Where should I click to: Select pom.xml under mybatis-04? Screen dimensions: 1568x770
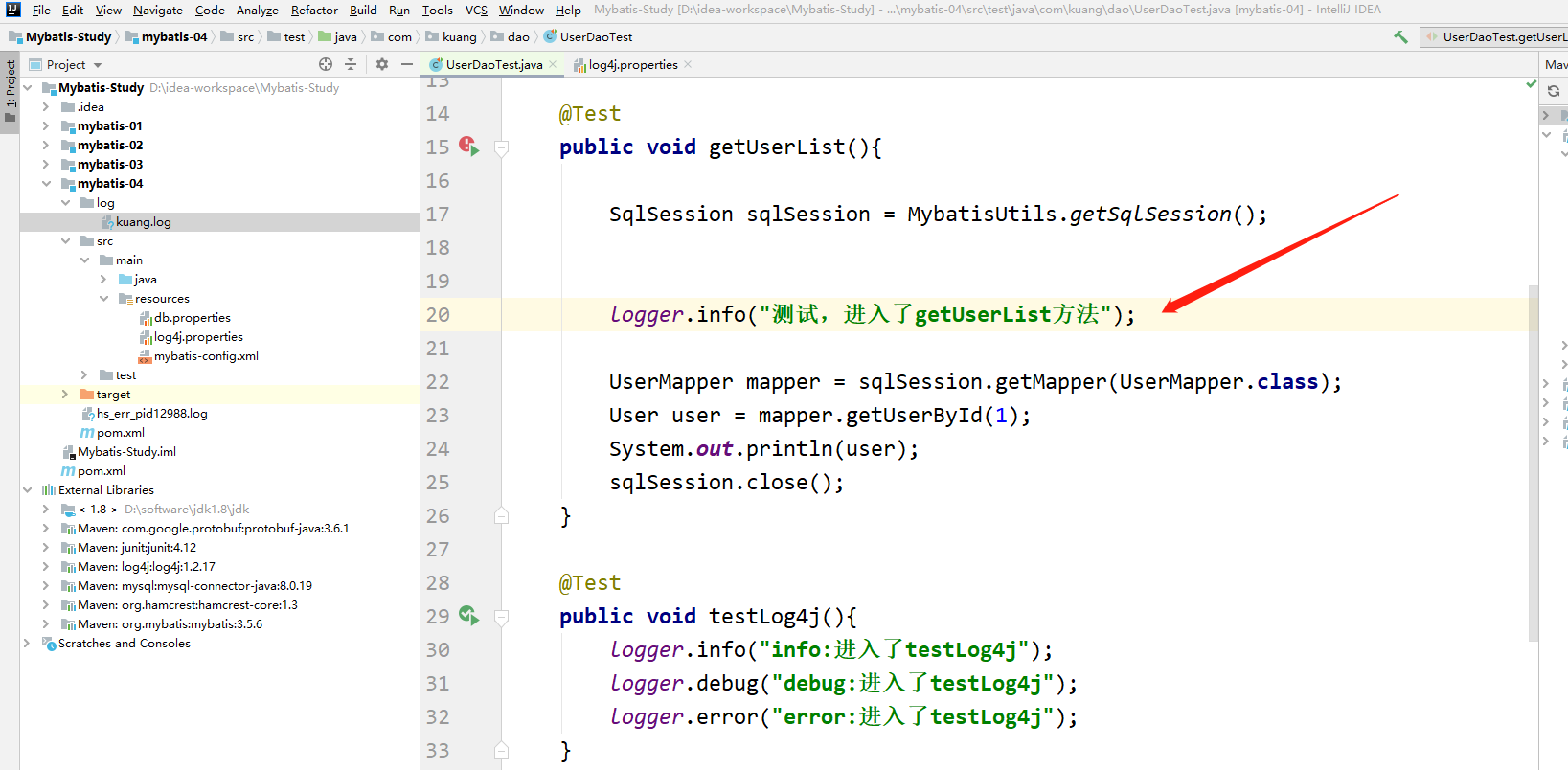(120, 432)
